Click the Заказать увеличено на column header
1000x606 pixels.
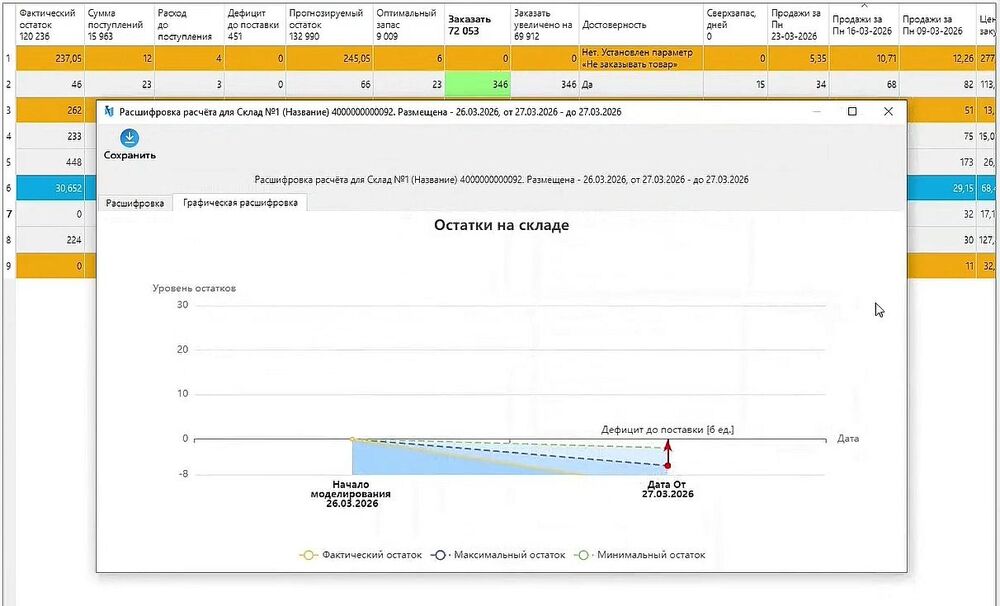pos(544,24)
